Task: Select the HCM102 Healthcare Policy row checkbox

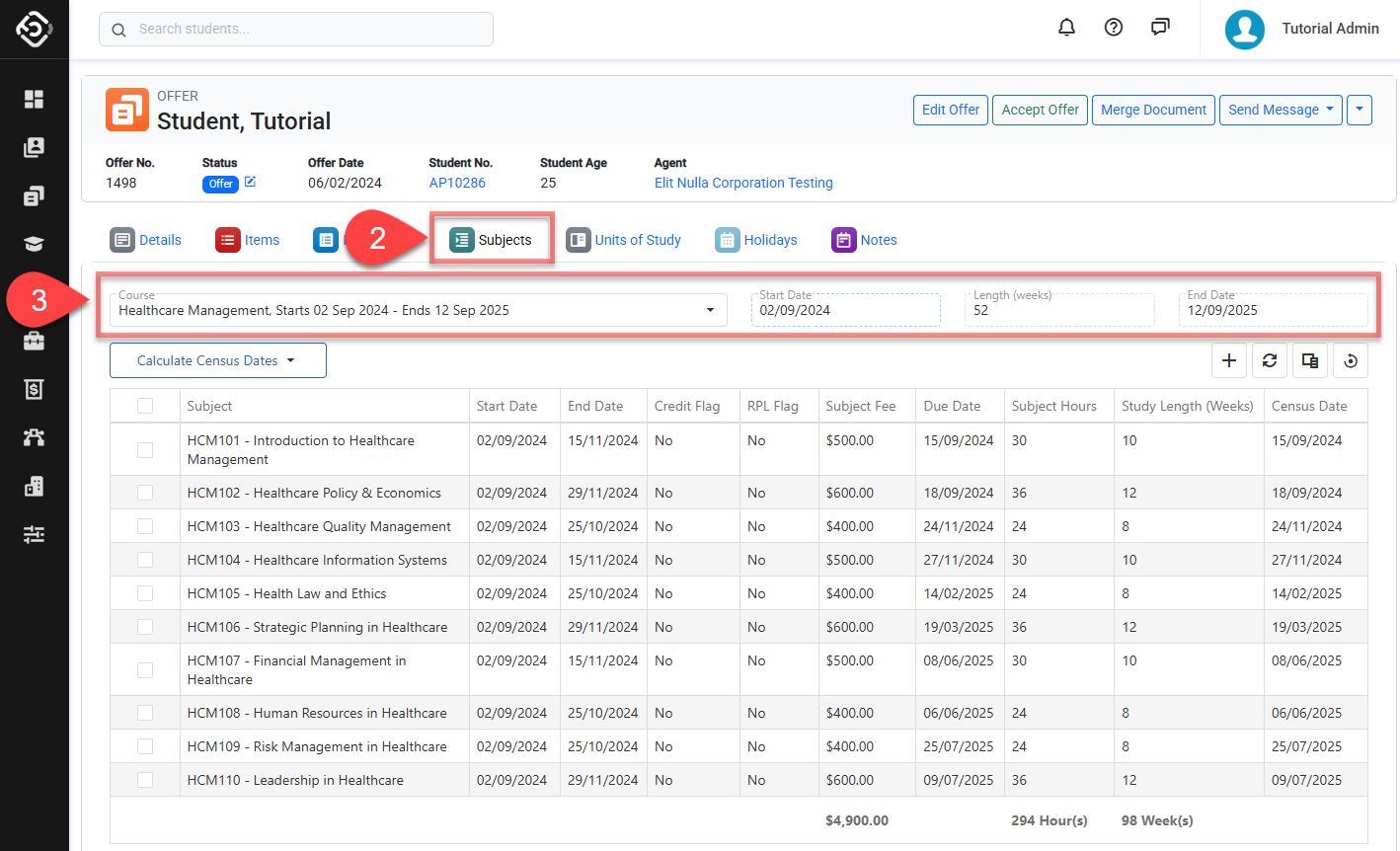Action: pyautogui.click(x=145, y=493)
